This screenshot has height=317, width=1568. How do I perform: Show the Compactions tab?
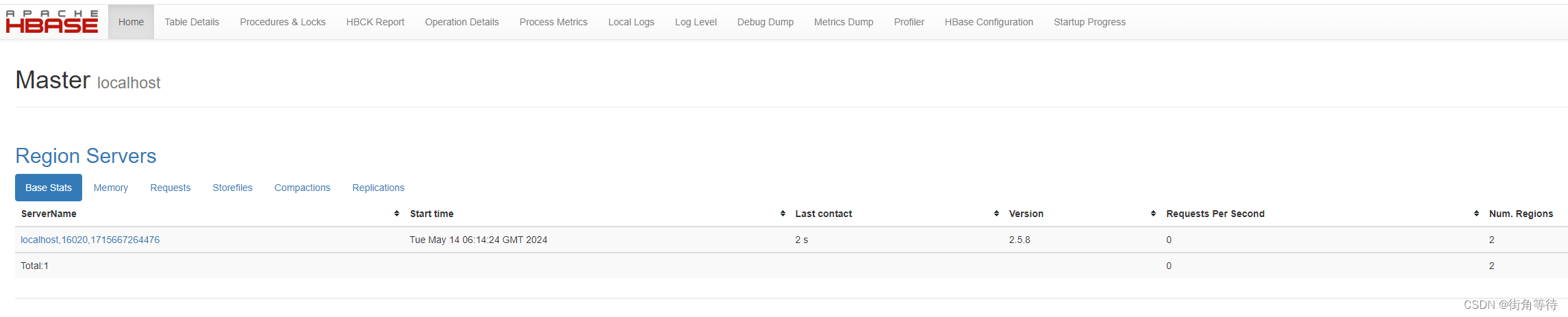click(x=302, y=188)
